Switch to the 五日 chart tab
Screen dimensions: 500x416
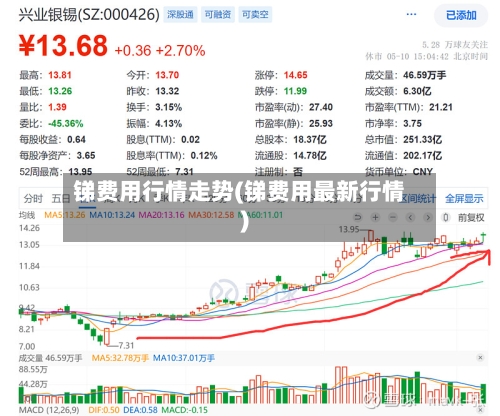click(x=61, y=199)
